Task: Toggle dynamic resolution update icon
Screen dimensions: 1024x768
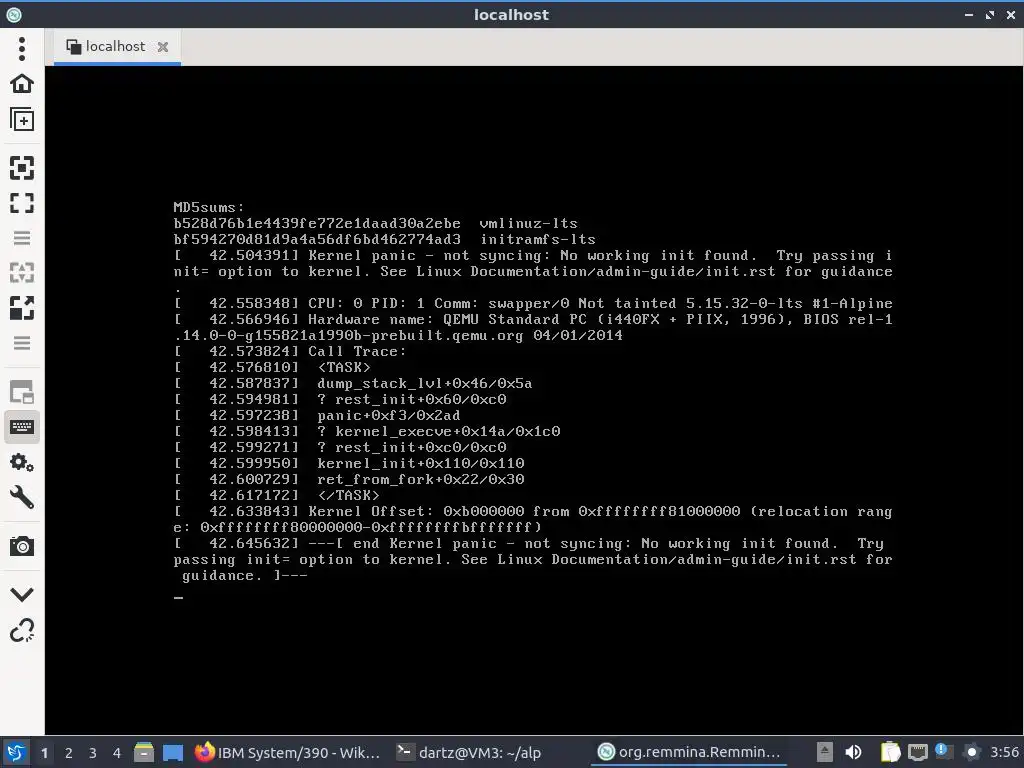Action: coord(22,272)
